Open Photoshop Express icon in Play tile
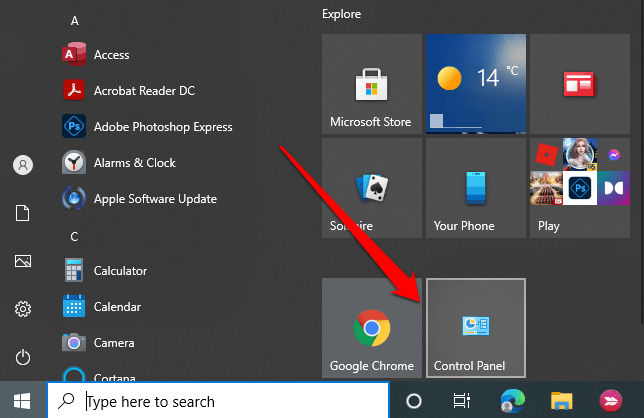Image resolution: width=644 pixels, height=418 pixels. click(580, 188)
